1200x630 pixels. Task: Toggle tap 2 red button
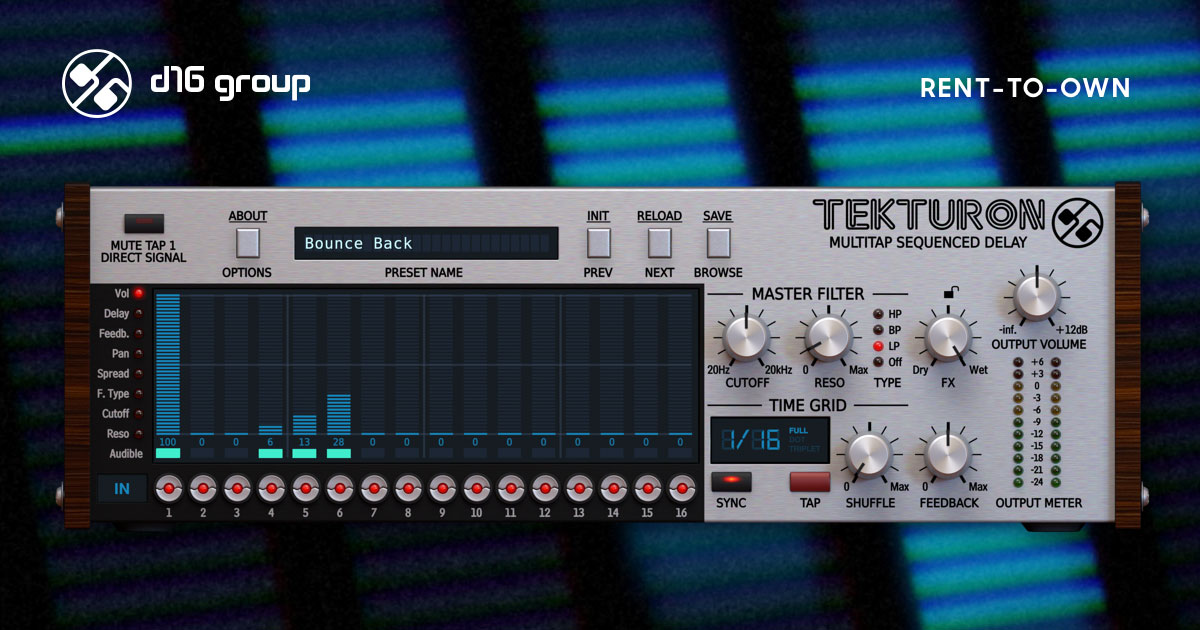point(203,488)
